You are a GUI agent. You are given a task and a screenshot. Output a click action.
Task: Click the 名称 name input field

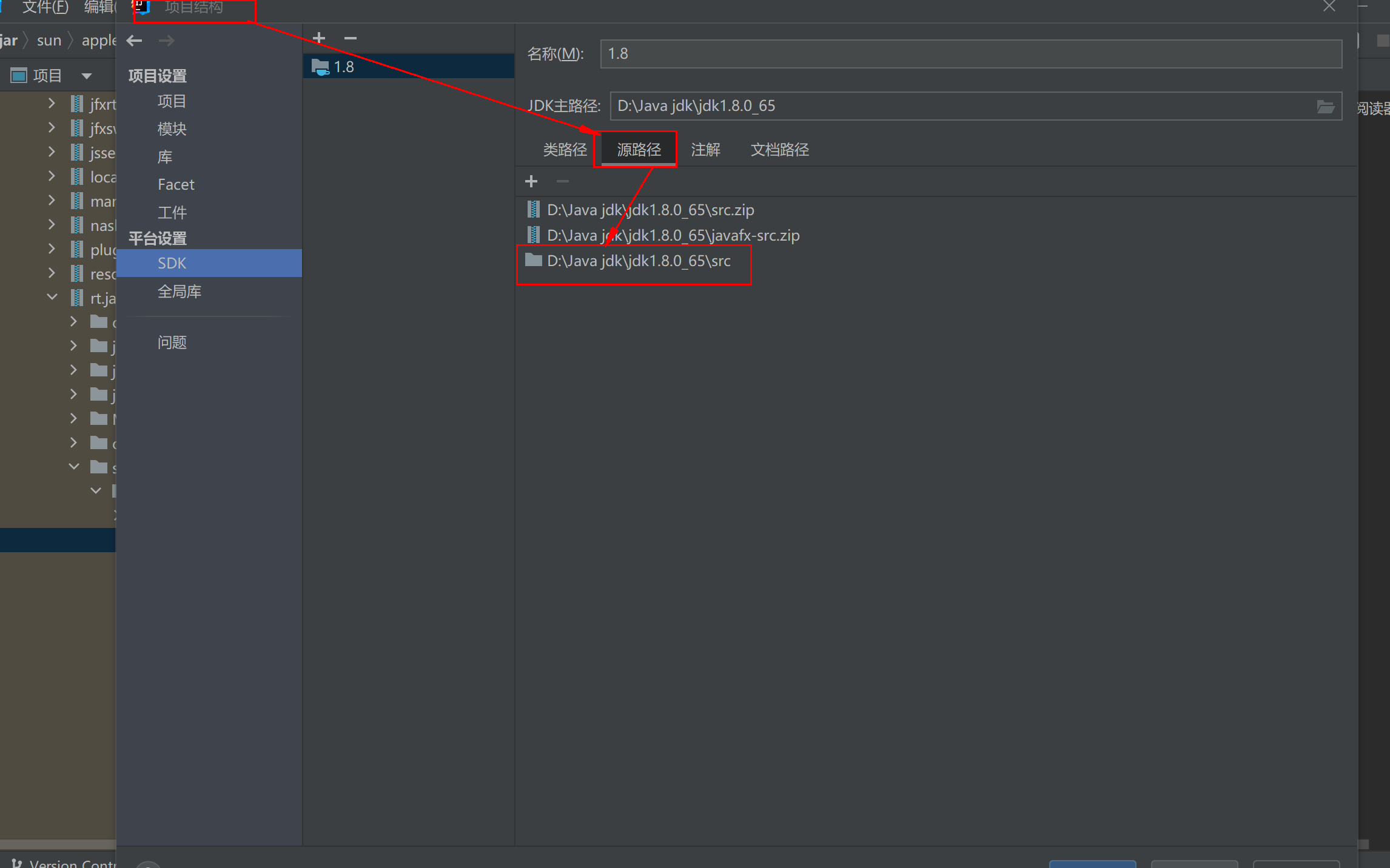pos(971,54)
